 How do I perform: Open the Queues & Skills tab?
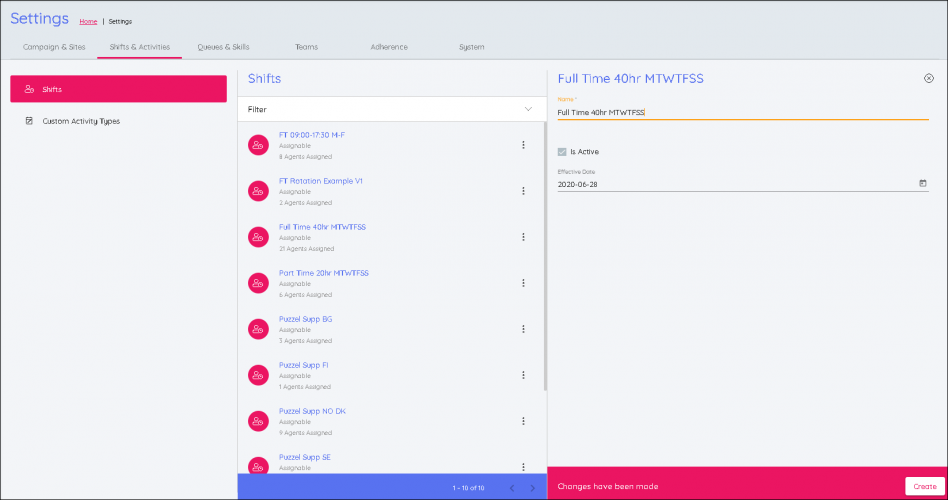click(222, 47)
